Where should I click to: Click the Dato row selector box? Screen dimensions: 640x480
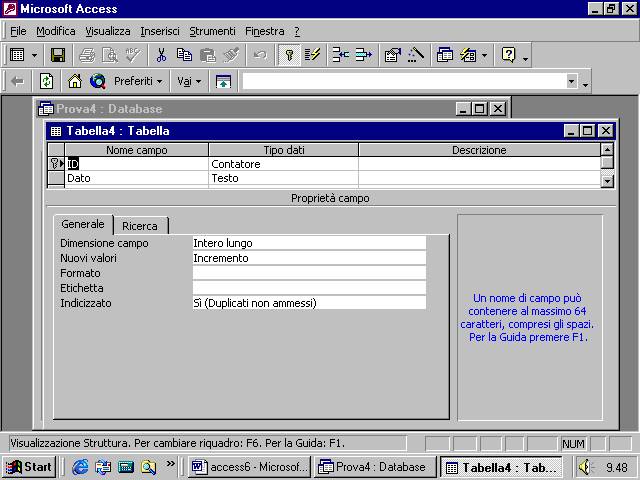(x=56, y=178)
